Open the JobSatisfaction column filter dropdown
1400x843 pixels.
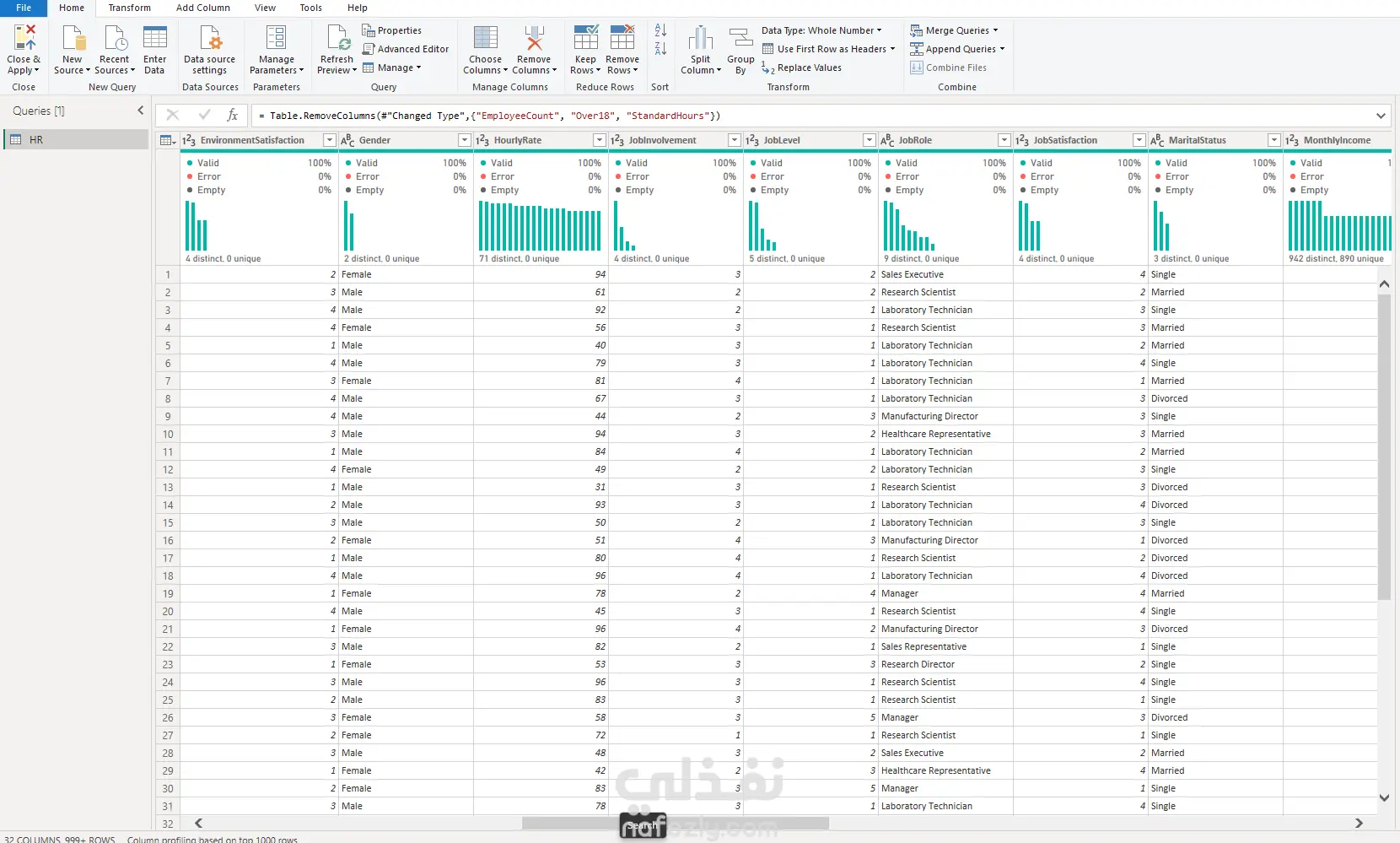coord(1139,140)
